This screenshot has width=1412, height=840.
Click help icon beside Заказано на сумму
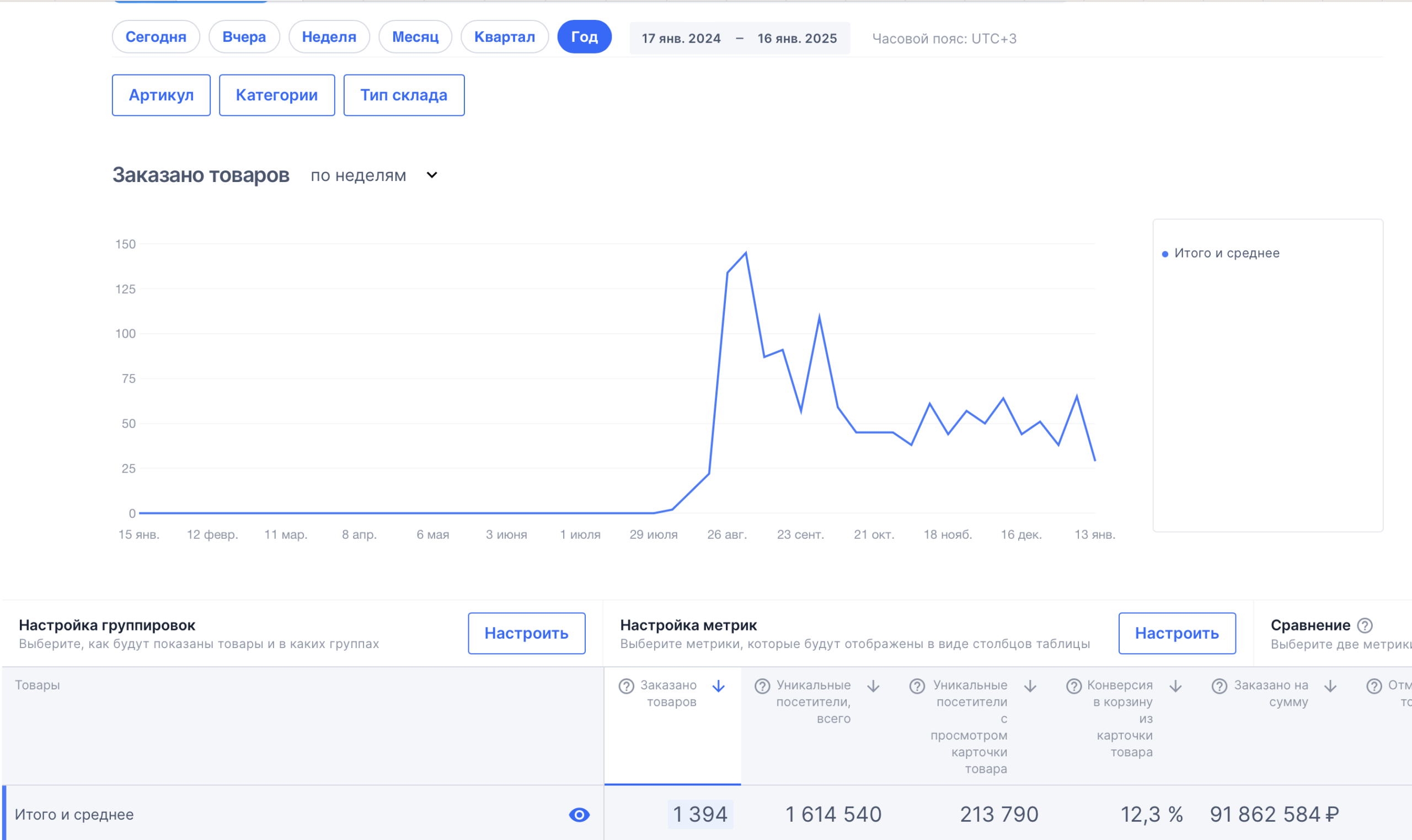coord(1219,686)
